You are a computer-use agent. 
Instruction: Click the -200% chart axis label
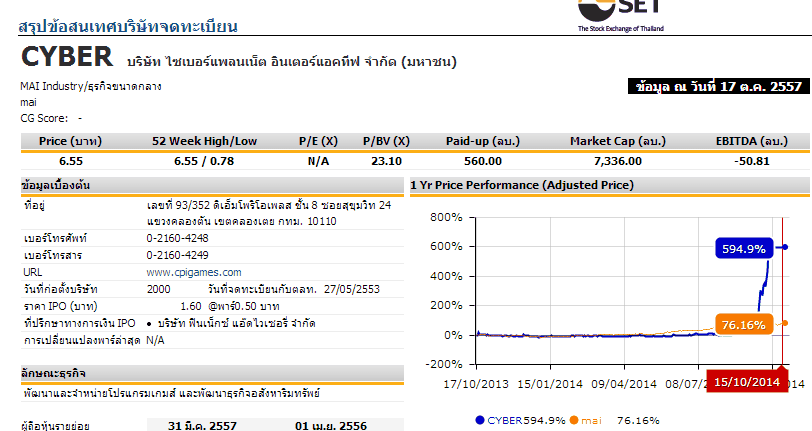[x=444, y=364]
